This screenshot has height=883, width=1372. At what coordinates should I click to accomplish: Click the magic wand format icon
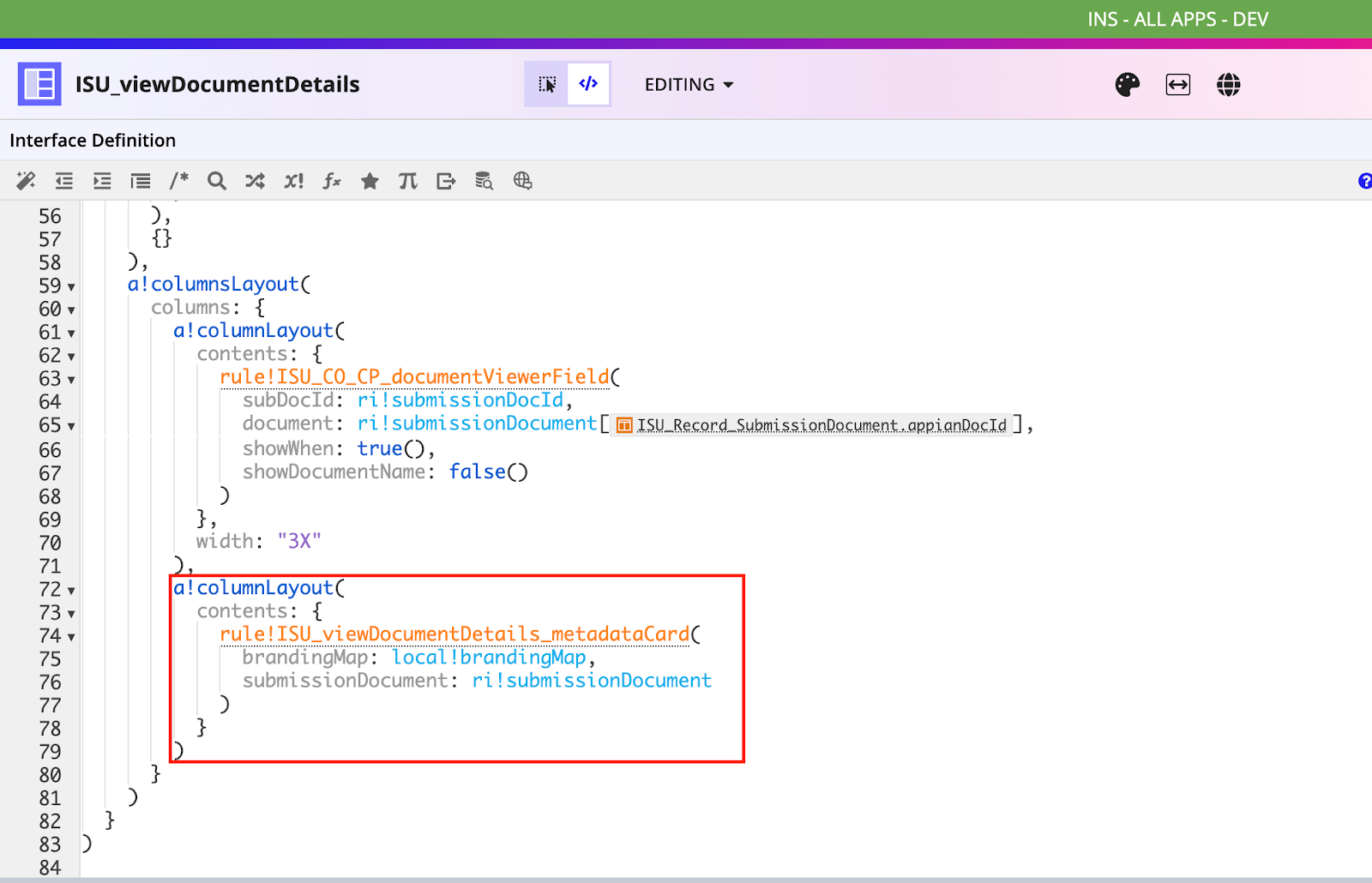point(26,181)
